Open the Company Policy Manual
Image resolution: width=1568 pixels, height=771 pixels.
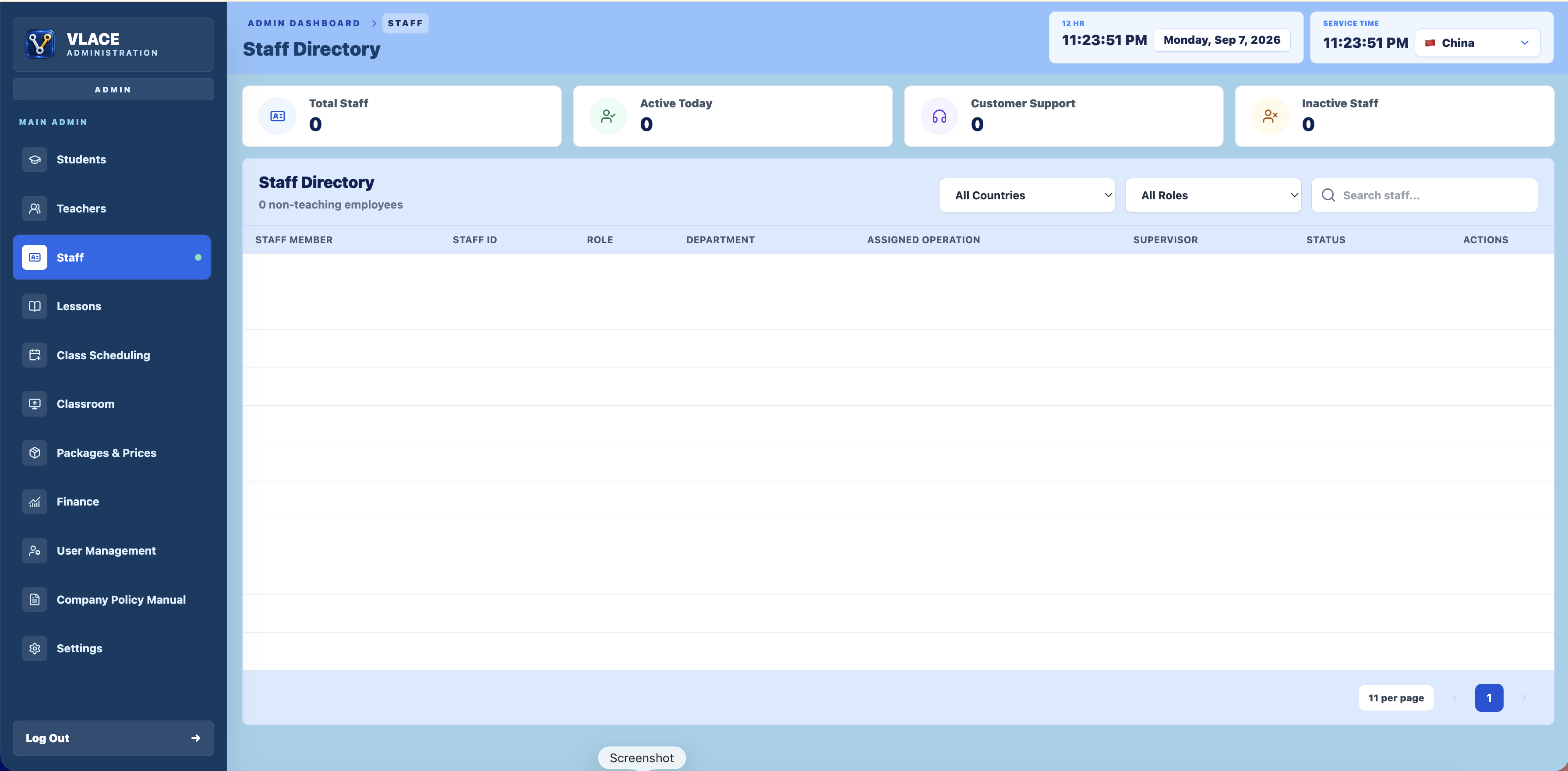[112, 600]
